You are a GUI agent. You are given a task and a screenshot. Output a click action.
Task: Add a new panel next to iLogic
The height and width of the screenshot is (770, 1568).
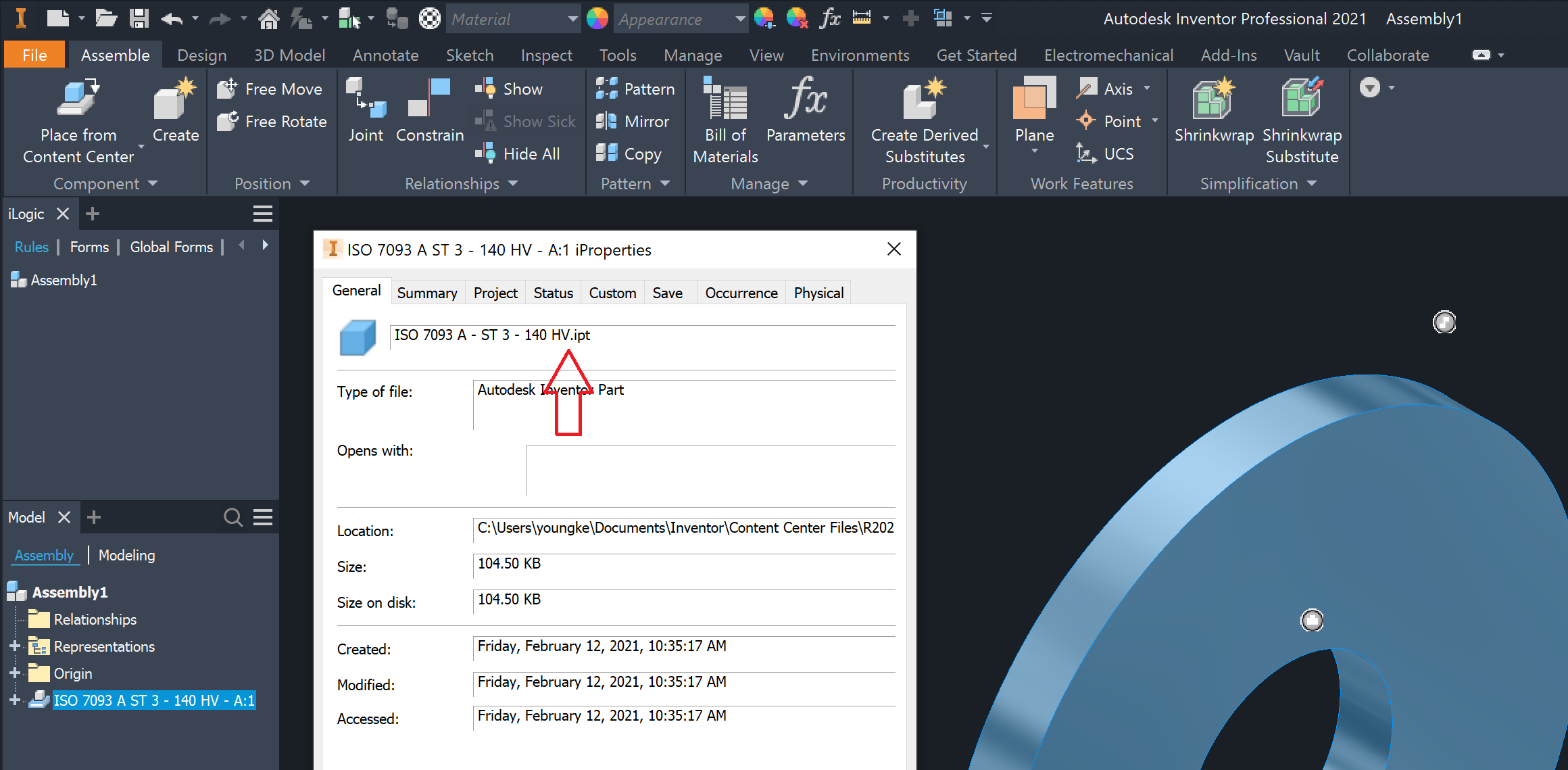[93, 214]
